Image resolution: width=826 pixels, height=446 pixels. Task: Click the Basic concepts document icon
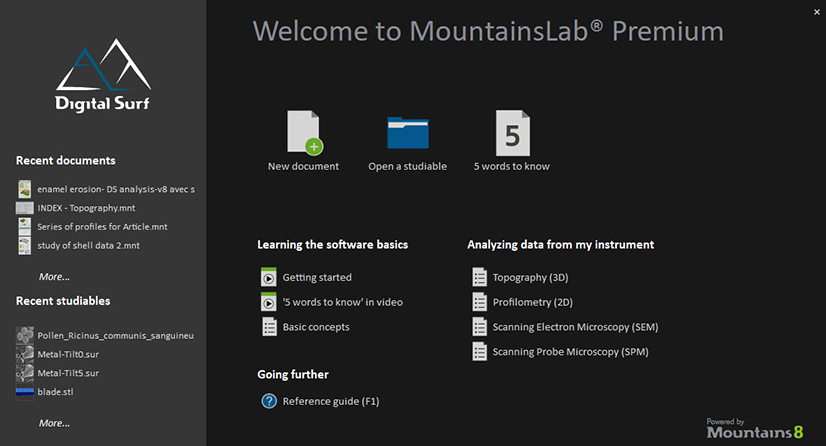tap(269, 326)
